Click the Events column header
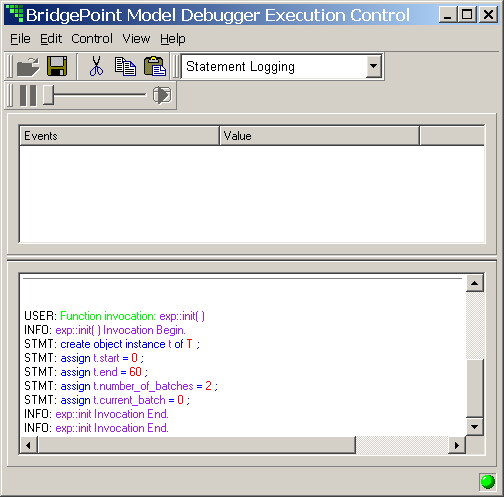Screen dimensions: 504x497 pyautogui.click(x=119, y=136)
